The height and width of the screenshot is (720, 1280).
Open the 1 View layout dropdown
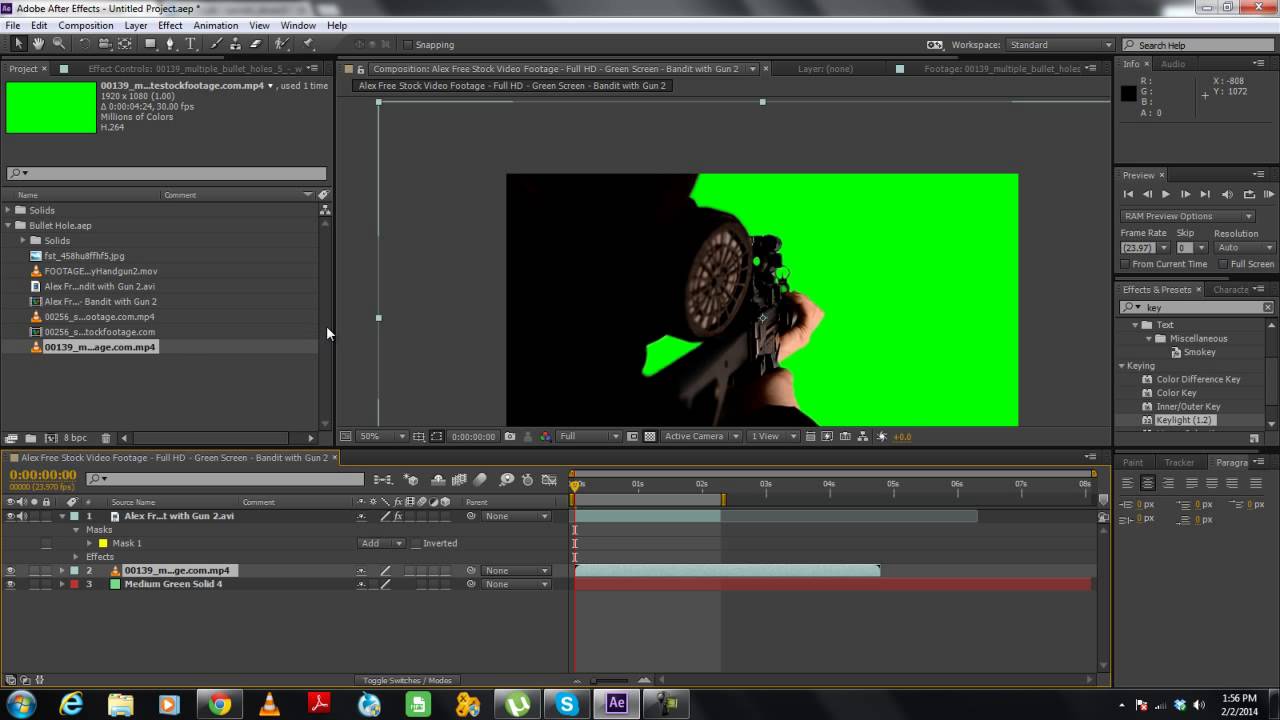click(x=773, y=436)
